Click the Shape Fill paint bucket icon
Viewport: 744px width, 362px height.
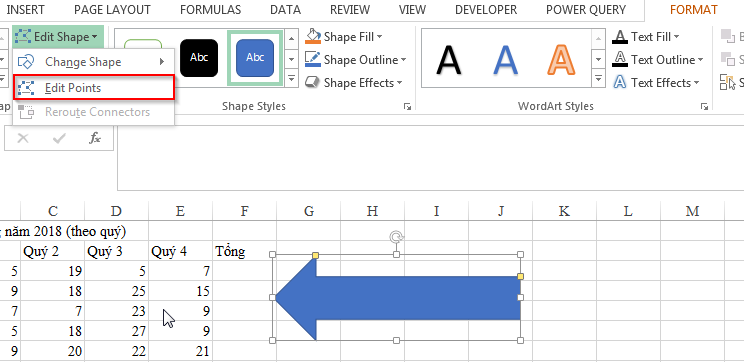[313, 37]
